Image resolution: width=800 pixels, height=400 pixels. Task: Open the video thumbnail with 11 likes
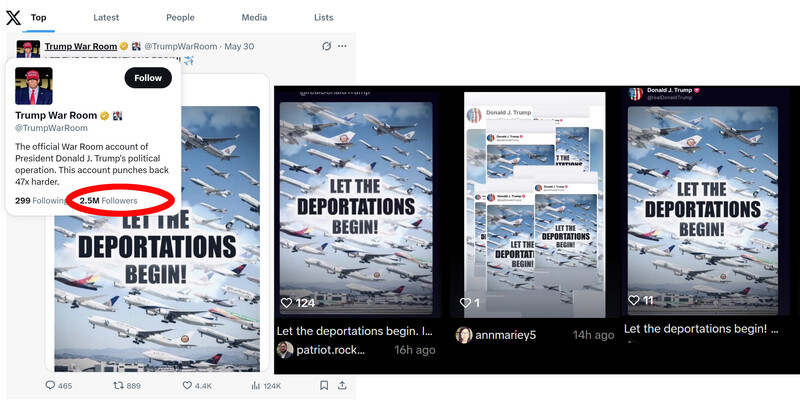[x=703, y=210]
